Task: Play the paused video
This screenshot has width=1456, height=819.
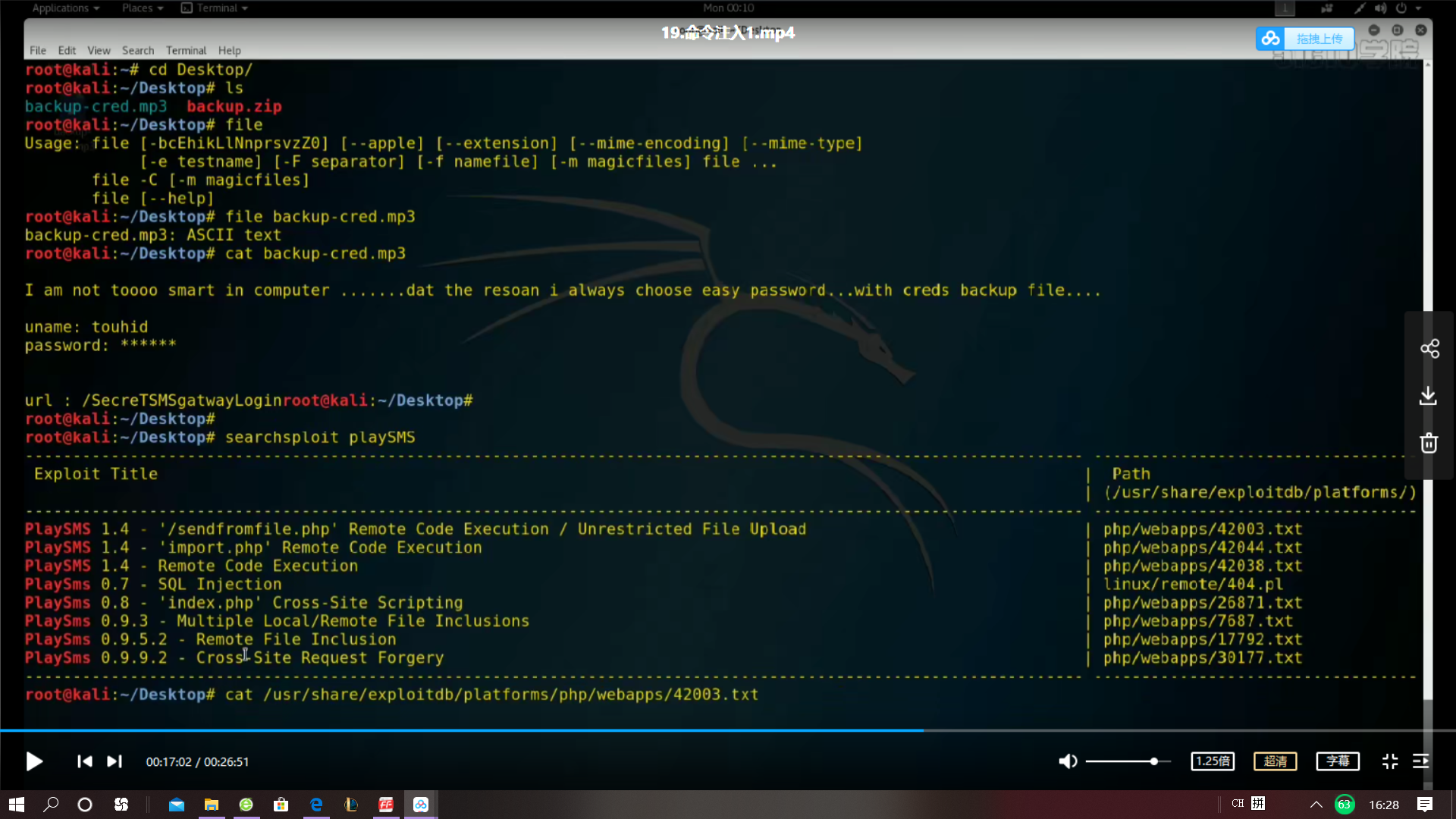Action: (x=34, y=761)
